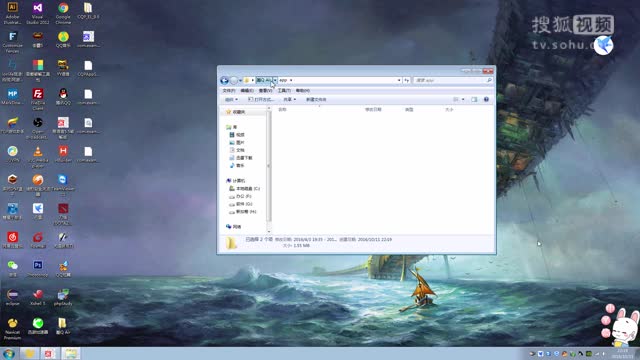Open the Foxmail desktop icon
This screenshot has height=360, width=640.
tap(38, 240)
